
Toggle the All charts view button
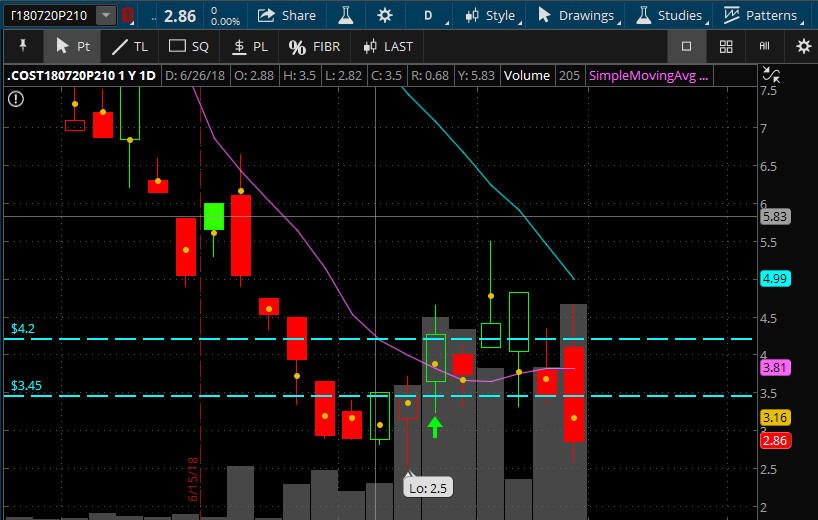(764, 46)
